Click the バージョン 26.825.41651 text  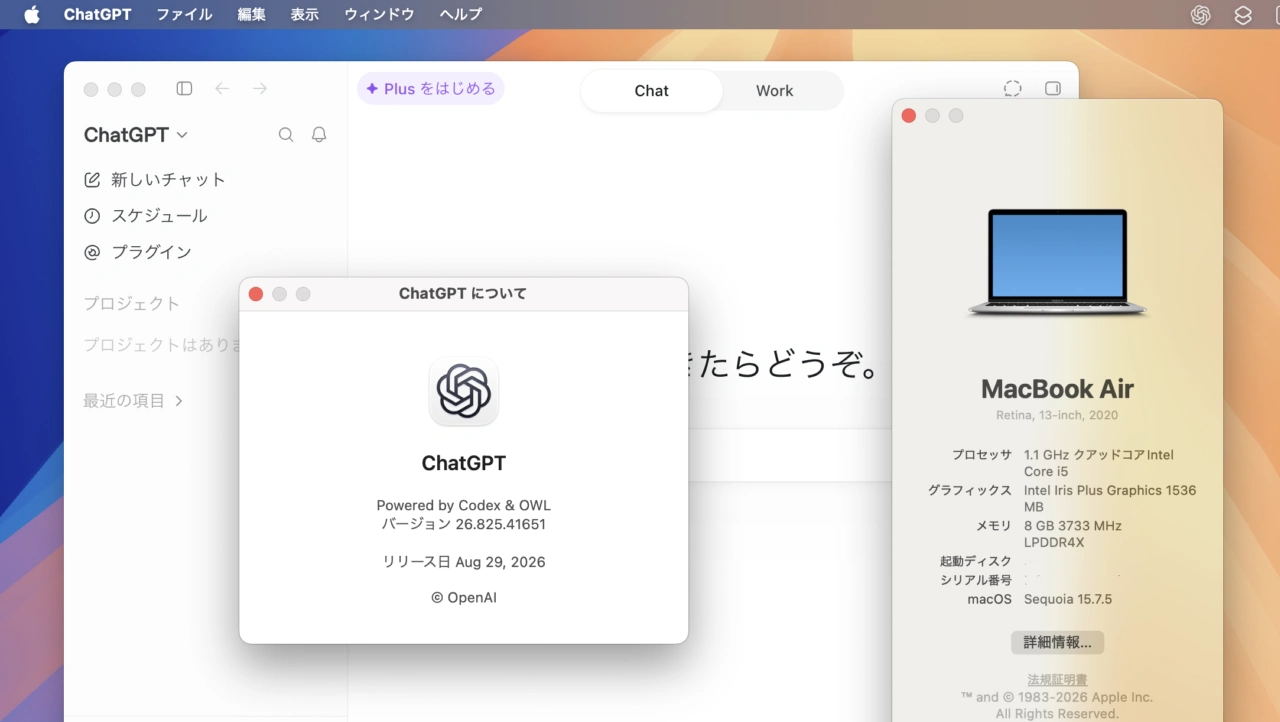tap(464, 524)
